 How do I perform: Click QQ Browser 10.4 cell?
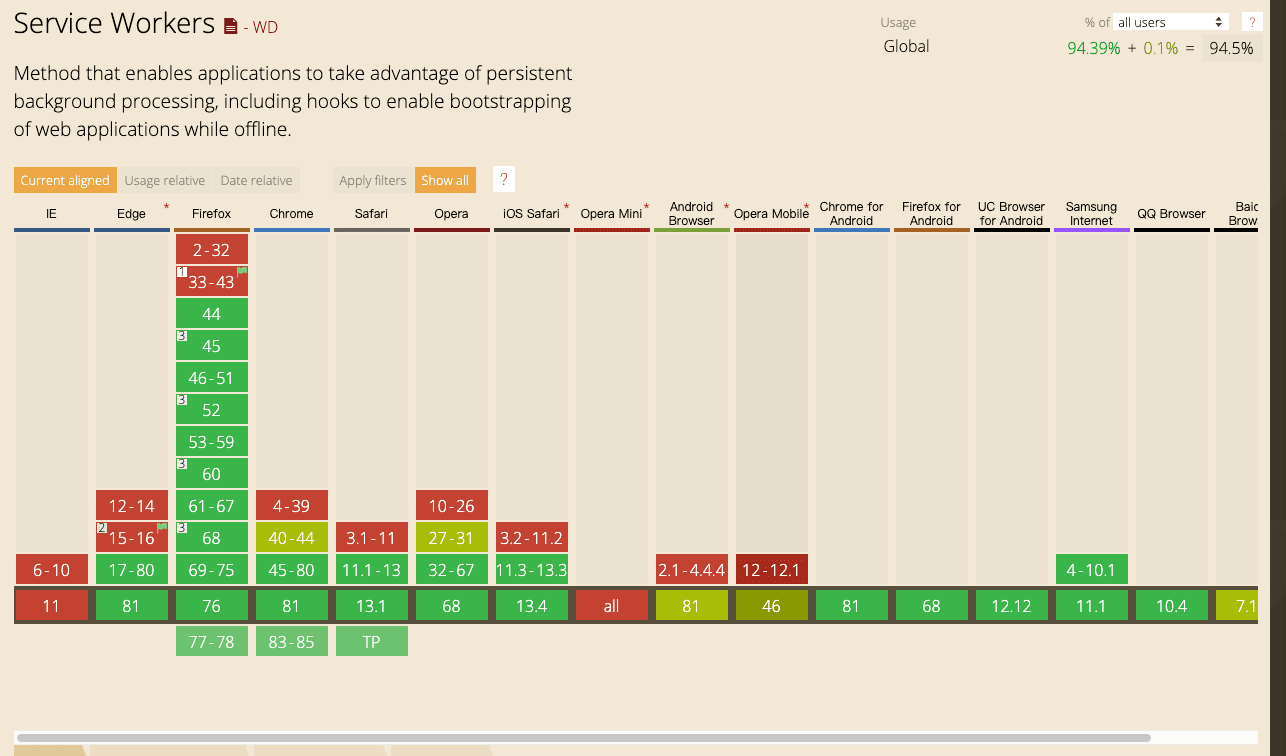1172,606
